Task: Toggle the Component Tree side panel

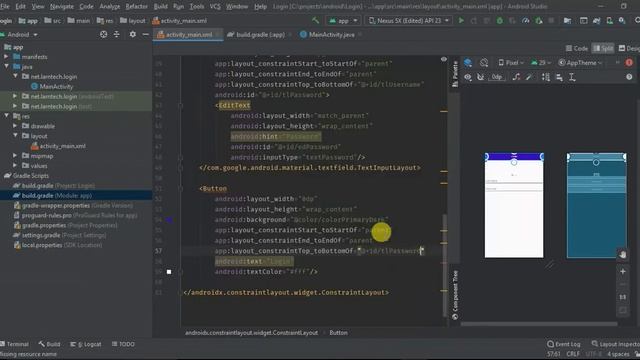Action: coord(455,295)
